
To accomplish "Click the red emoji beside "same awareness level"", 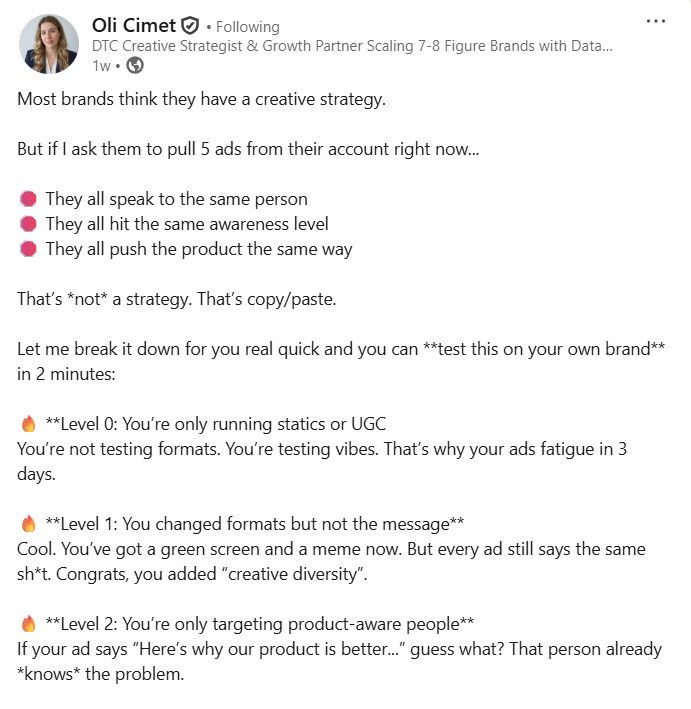I will pyautogui.click(x=28, y=224).
